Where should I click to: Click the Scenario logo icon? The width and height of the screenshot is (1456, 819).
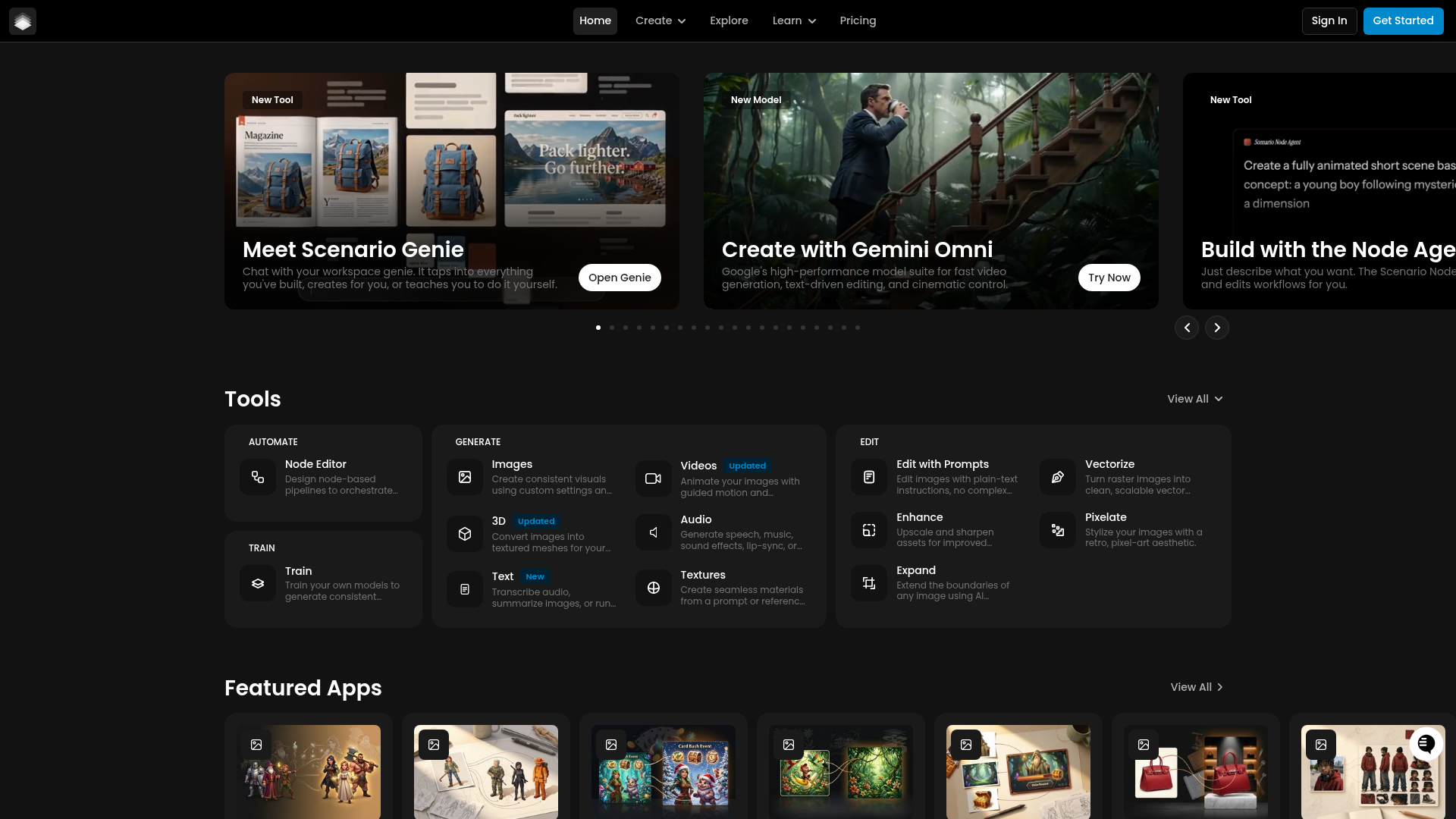pyautogui.click(x=23, y=21)
